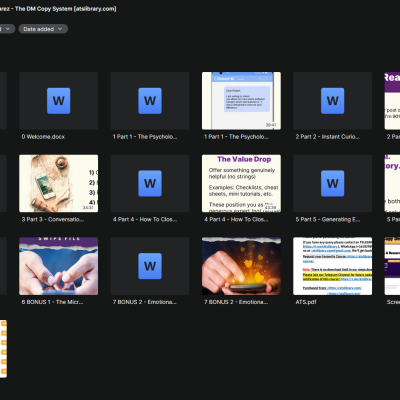Click the 0 Welcome.docx file name
400x400 pixels.
click(43, 137)
